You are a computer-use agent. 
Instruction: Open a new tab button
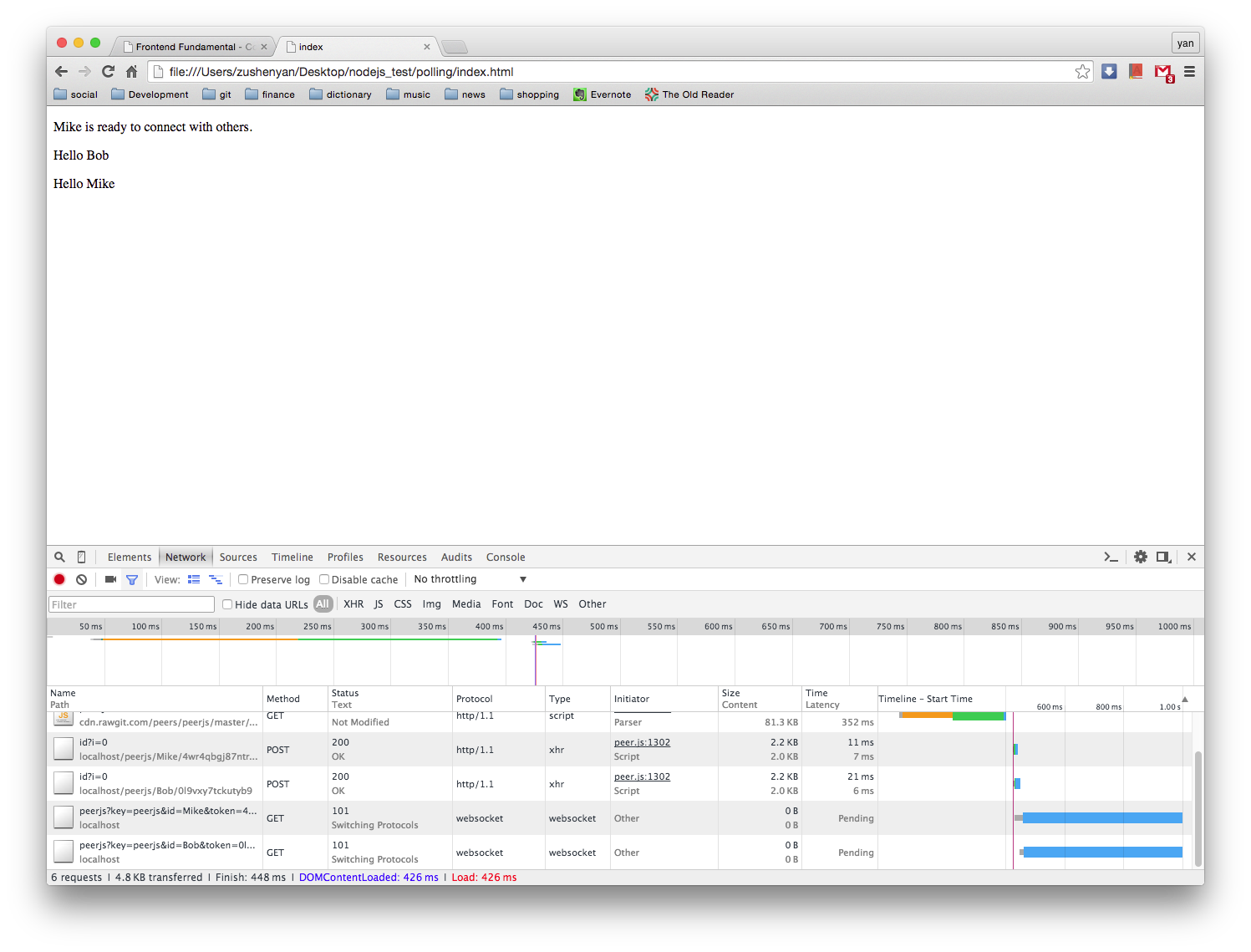tap(455, 47)
